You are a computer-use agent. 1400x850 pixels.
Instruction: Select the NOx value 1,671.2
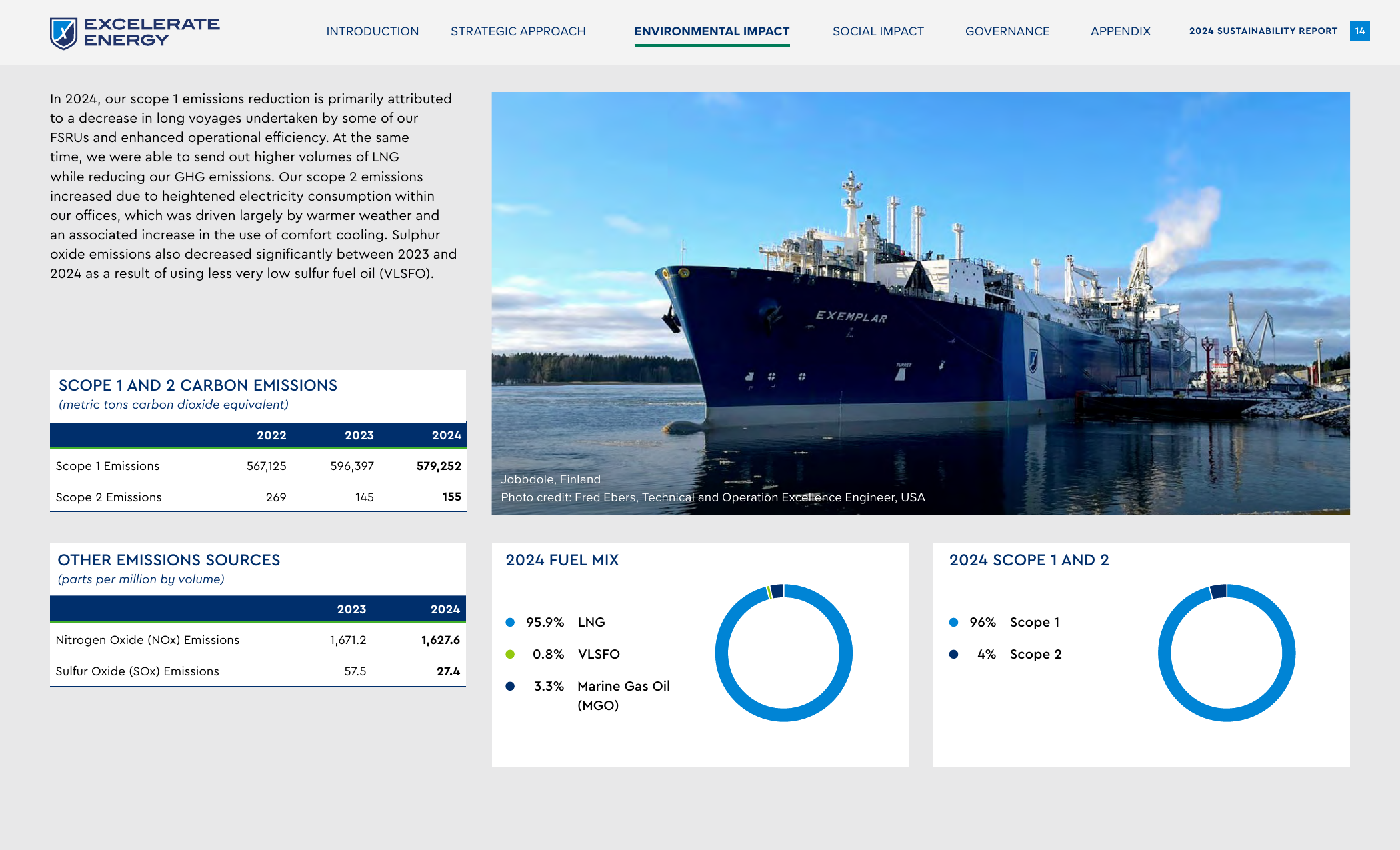pos(348,640)
